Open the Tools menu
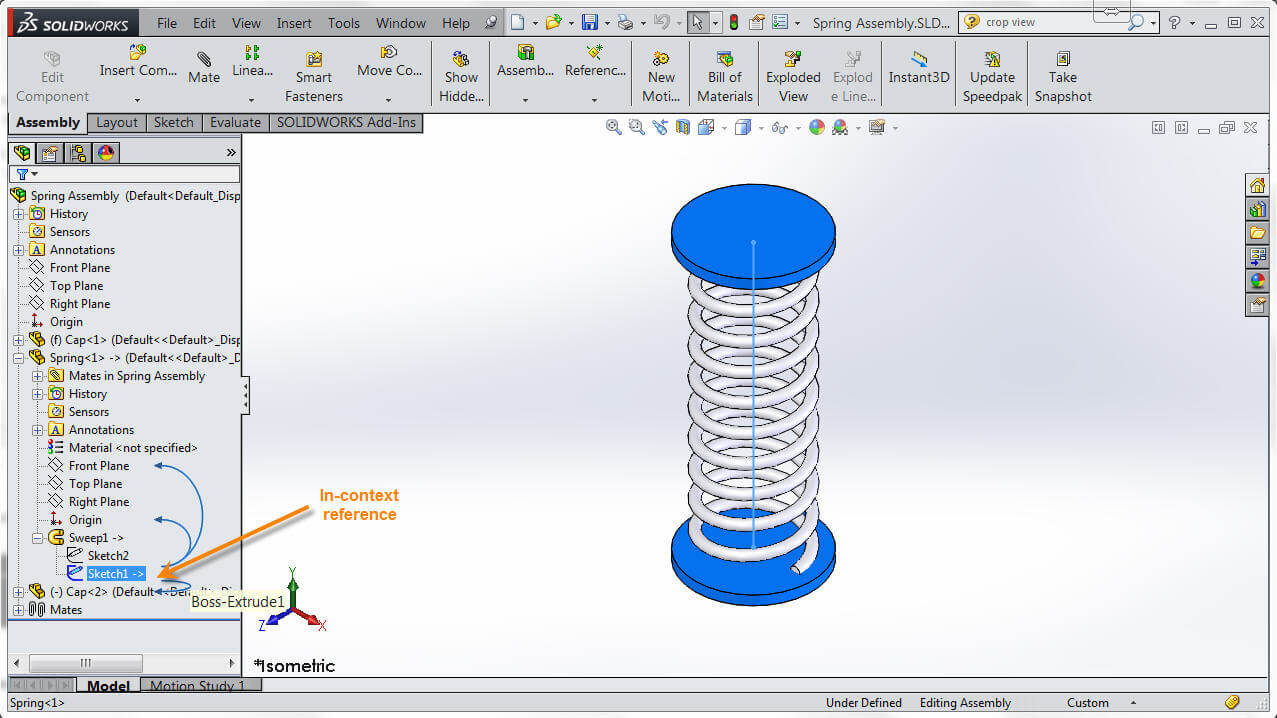The image size is (1277, 718). (x=343, y=22)
